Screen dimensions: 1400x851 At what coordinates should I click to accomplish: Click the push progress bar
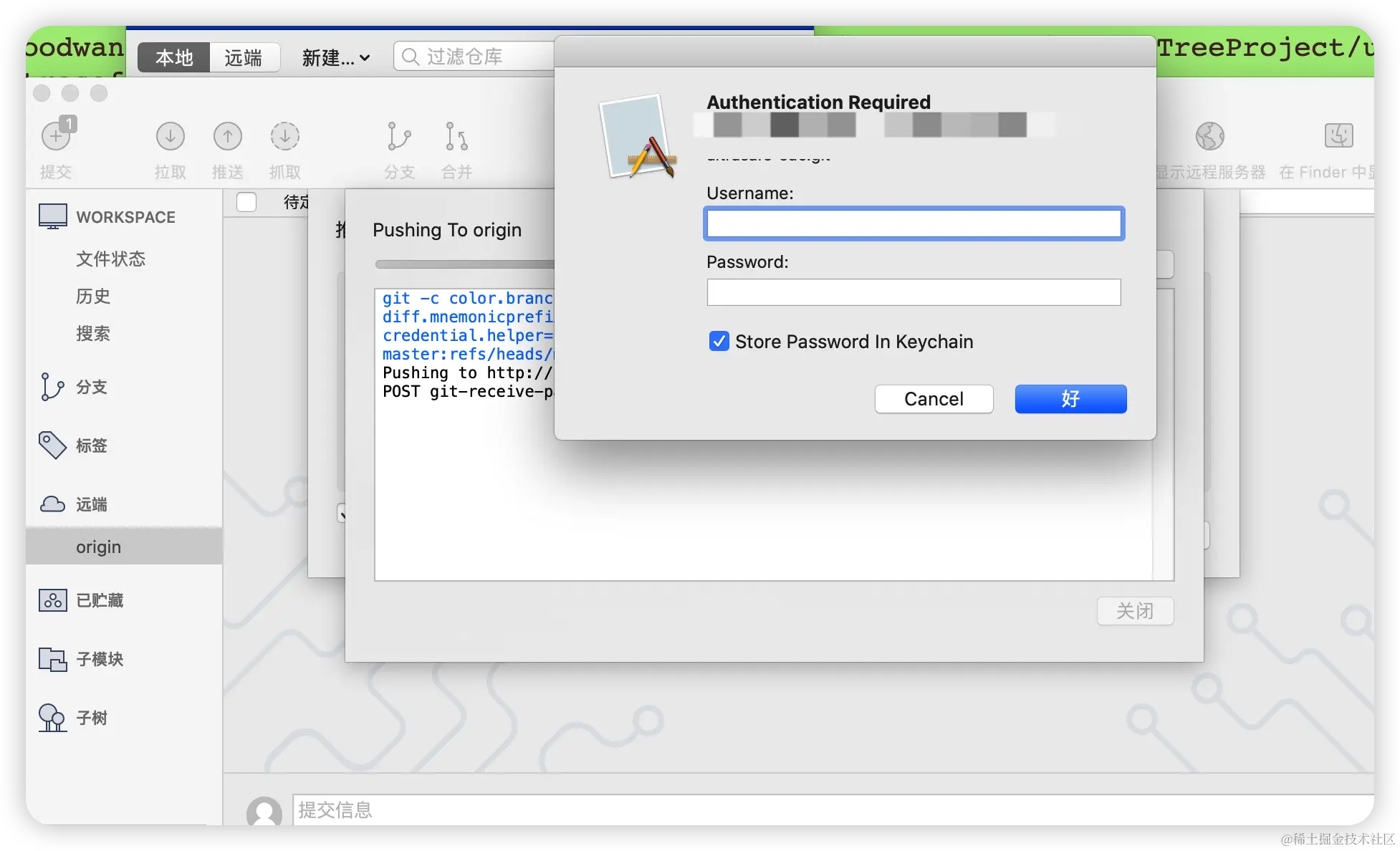(x=464, y=264)
